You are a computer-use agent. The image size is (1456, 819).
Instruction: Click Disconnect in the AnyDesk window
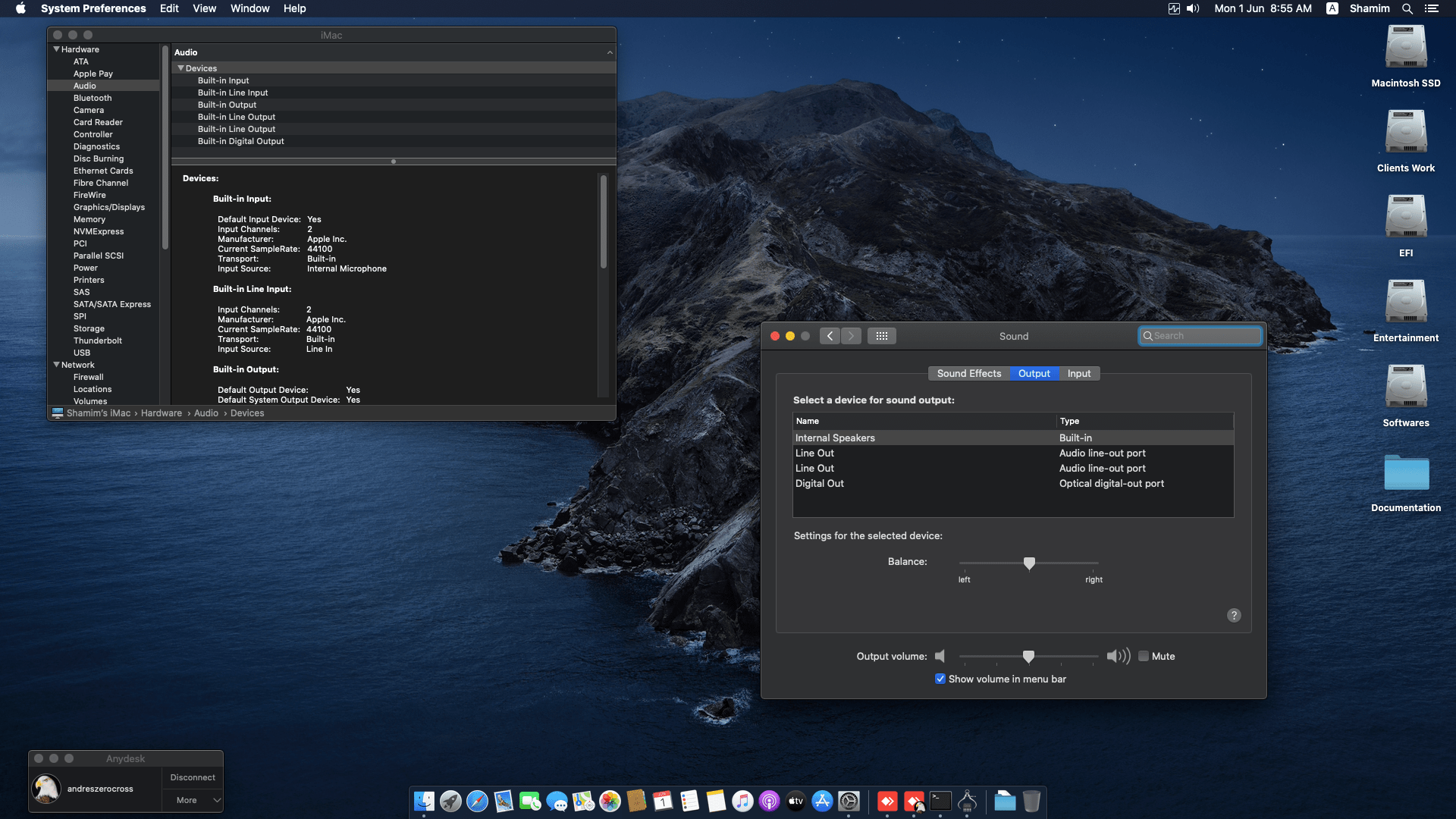click(193, 777)
